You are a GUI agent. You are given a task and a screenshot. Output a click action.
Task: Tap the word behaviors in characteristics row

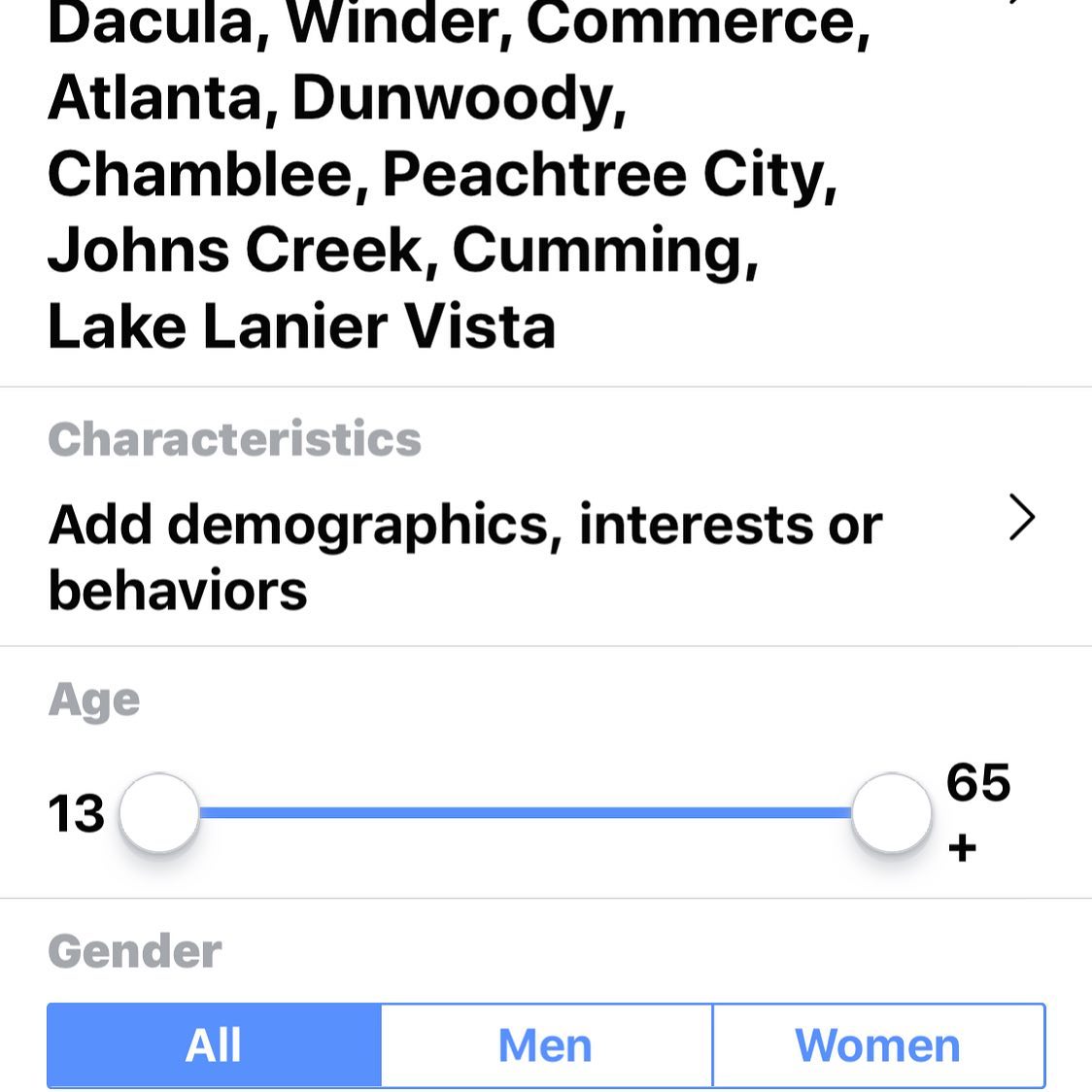coord(178,590)
